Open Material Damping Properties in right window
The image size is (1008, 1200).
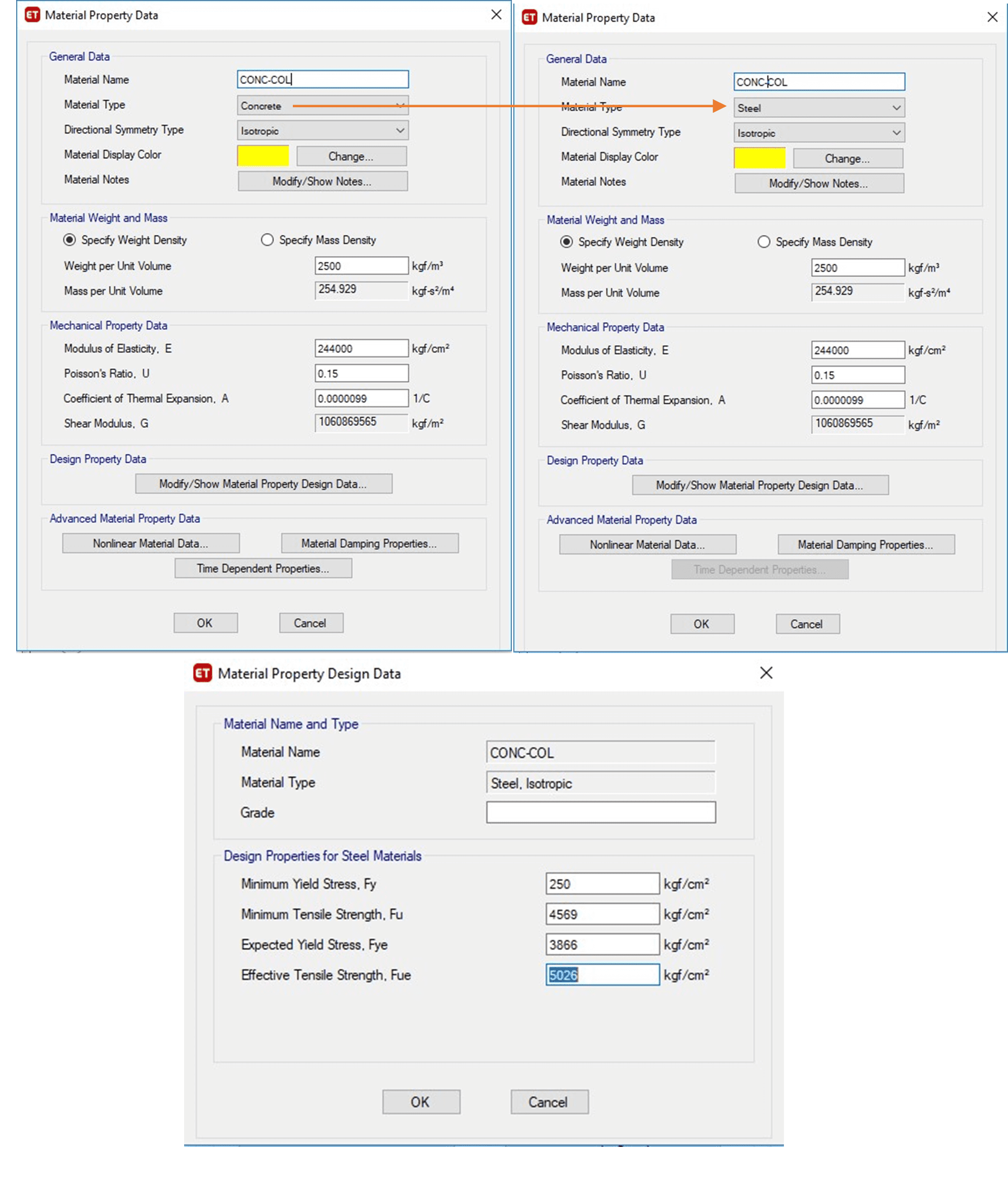click(866, 544)
